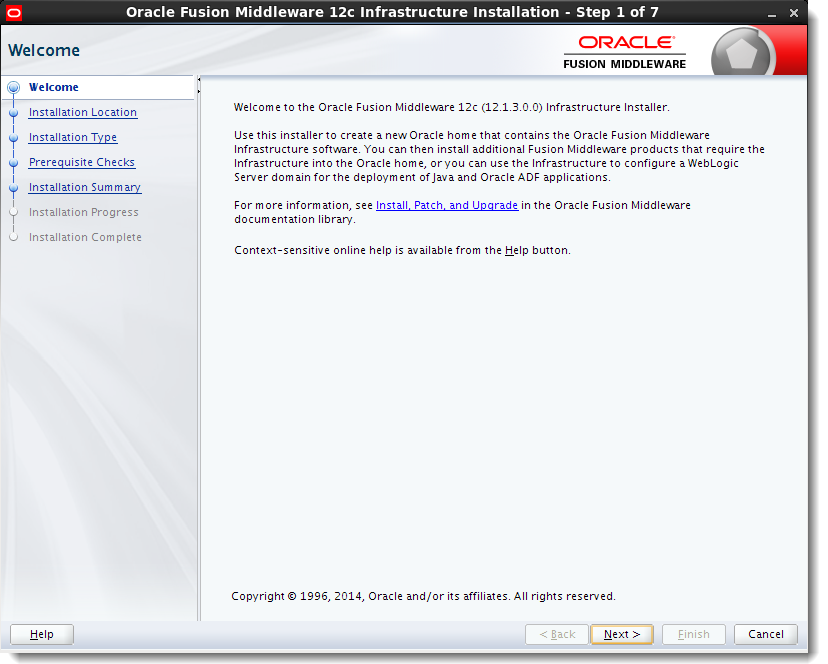Click the Installation Progress step bullet

pos(14,212)
